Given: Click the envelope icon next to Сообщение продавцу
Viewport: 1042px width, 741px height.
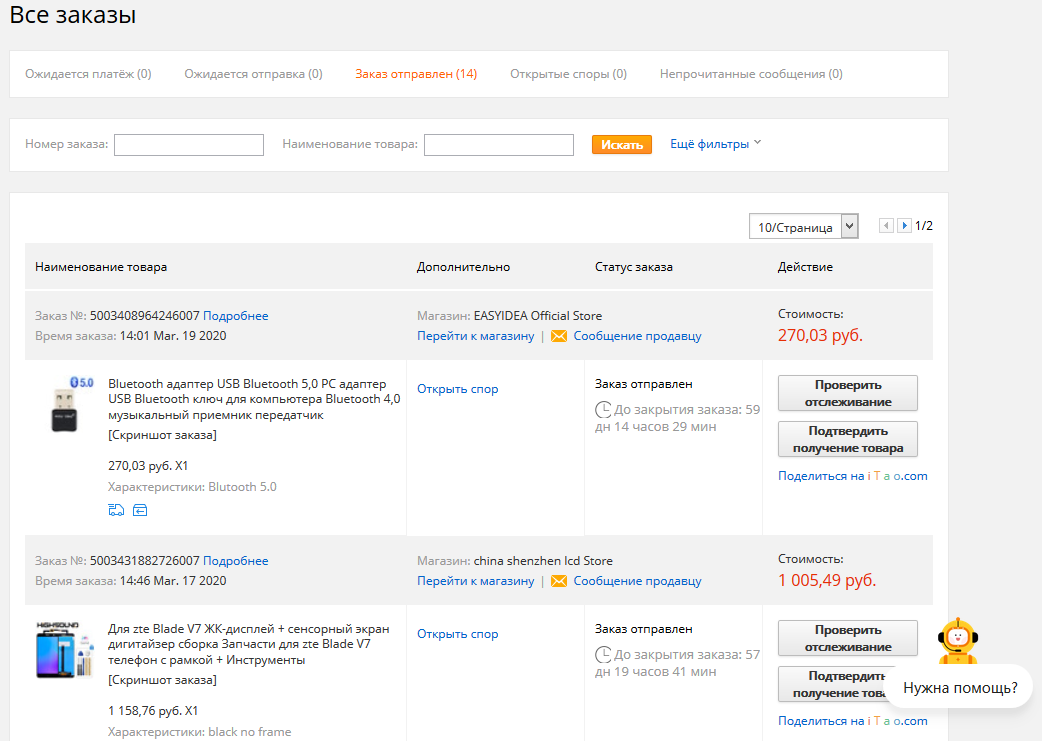Looking at the screenshot, I should 558,335.
